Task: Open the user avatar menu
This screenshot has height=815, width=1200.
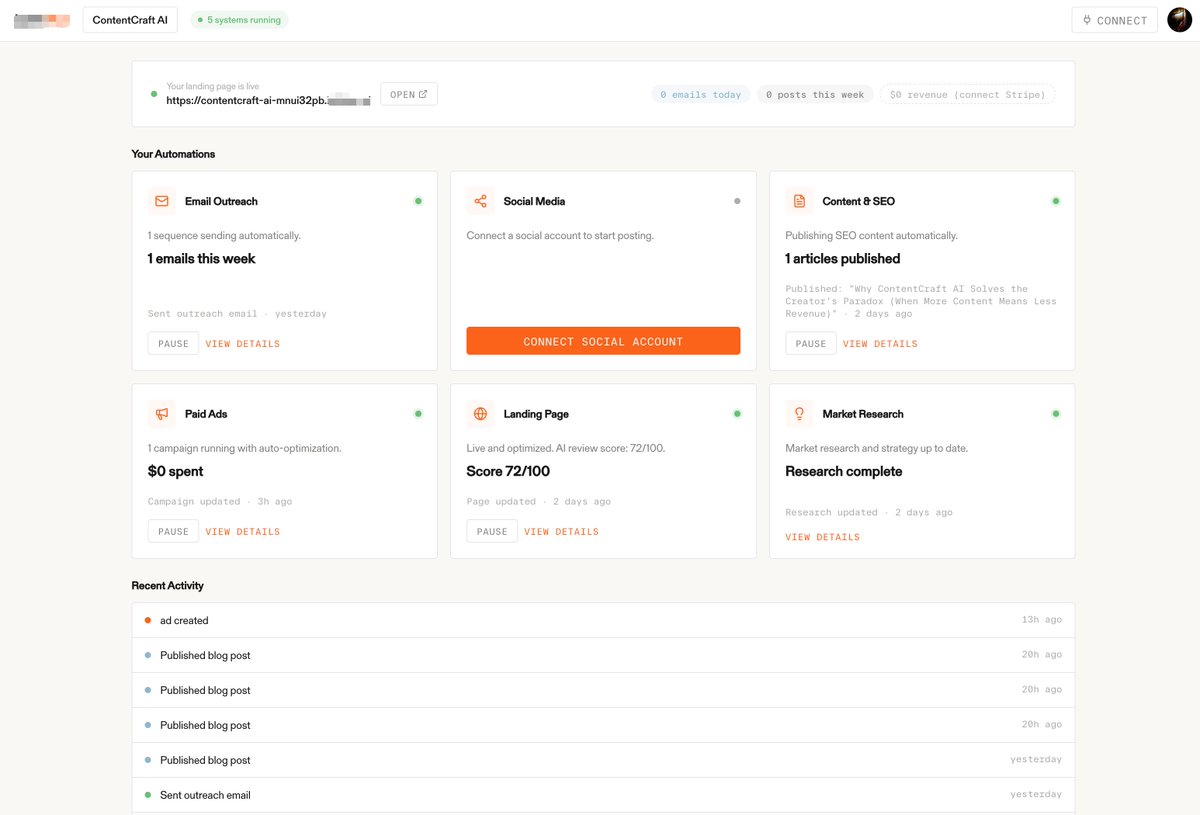Action: pos(1180,20)
